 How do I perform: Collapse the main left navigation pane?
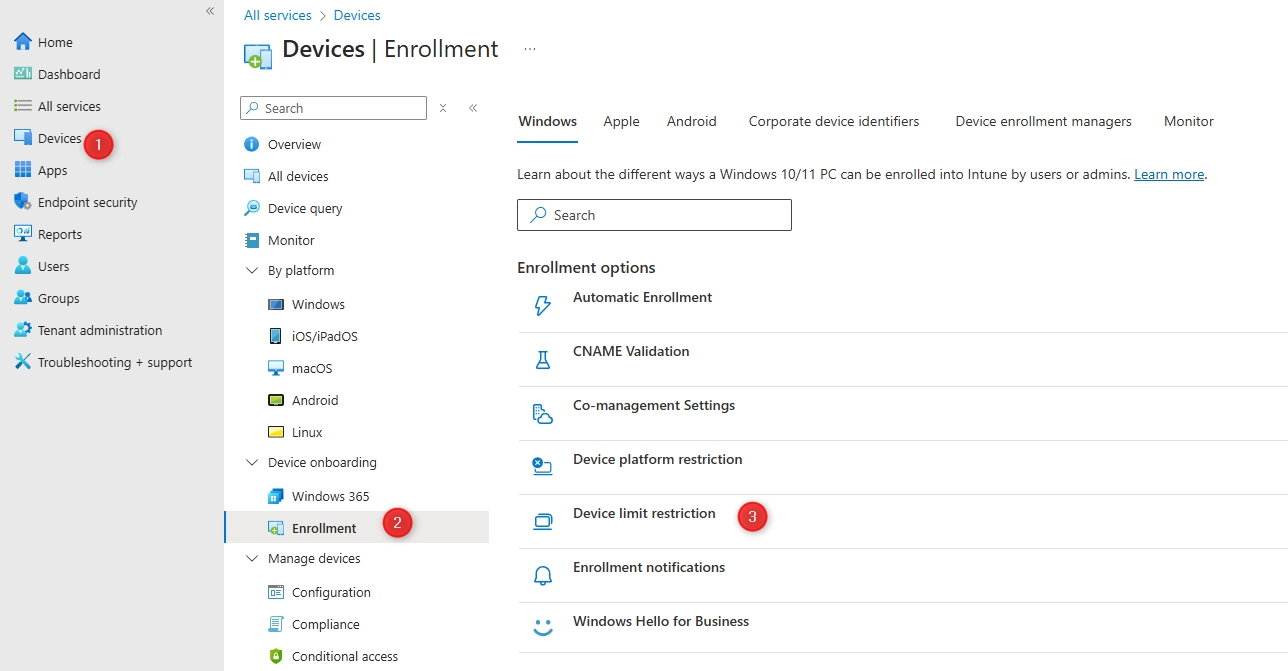tap(210, 11)
